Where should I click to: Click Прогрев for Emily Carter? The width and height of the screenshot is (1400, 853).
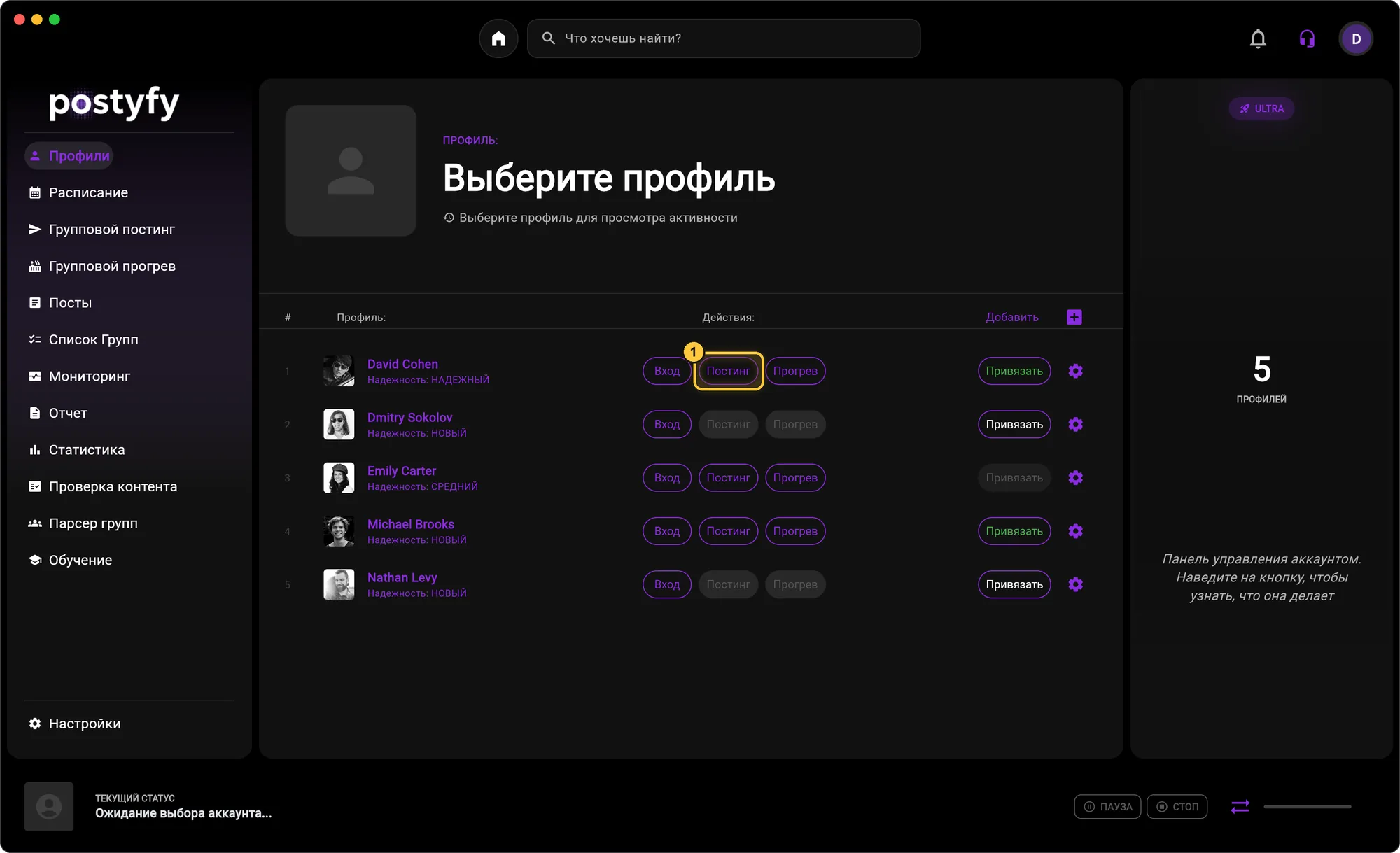coord(795,477)
